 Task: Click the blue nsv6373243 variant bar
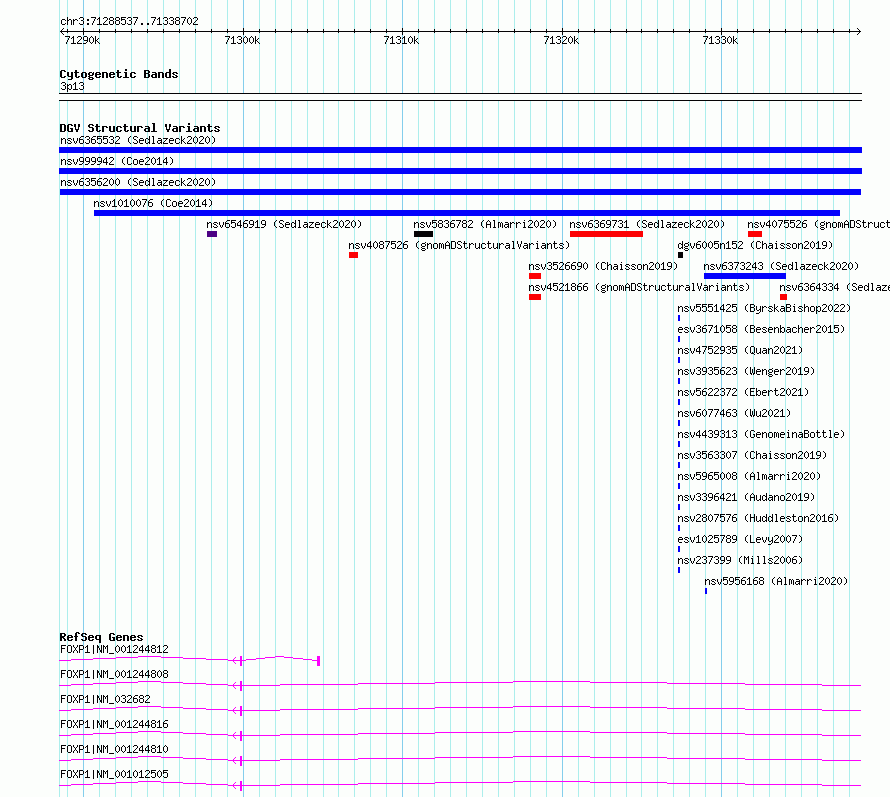pos(745,276)
